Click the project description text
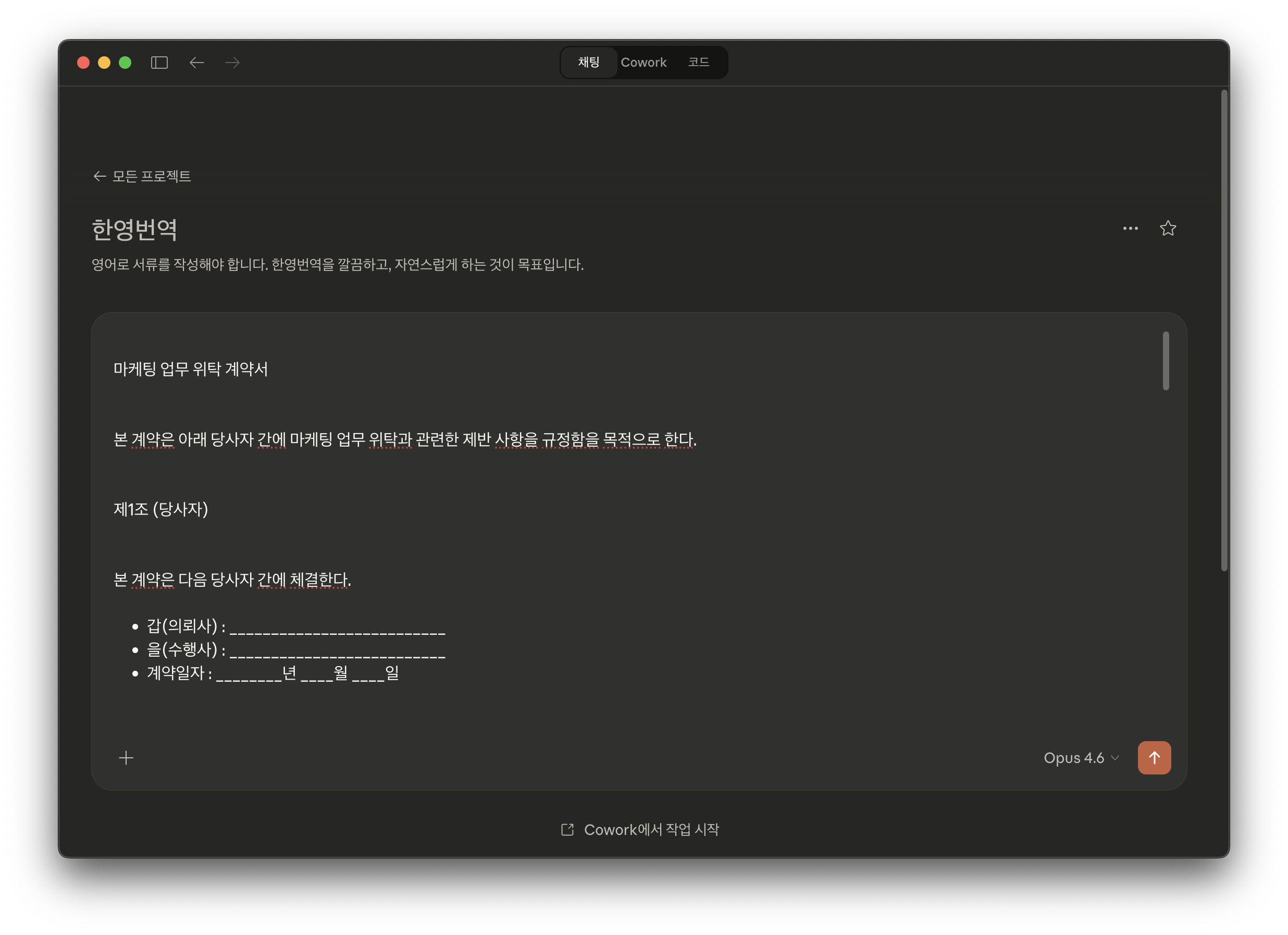The height and width of the screenshot is (935, 1288). pyautogui.click(x=337, y=265)
